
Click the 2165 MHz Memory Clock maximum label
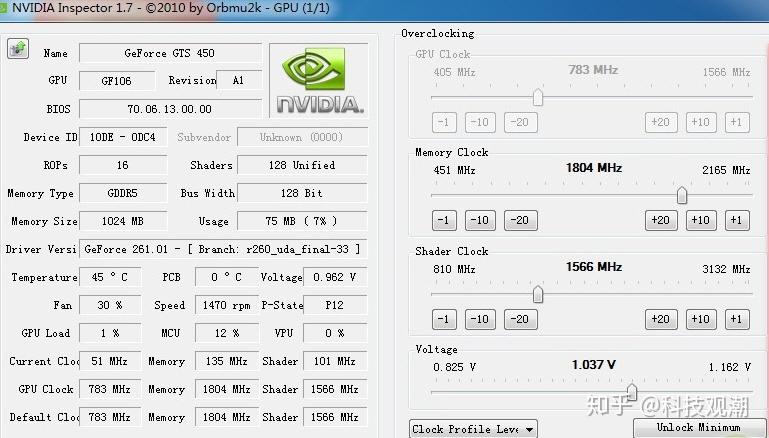726,170
